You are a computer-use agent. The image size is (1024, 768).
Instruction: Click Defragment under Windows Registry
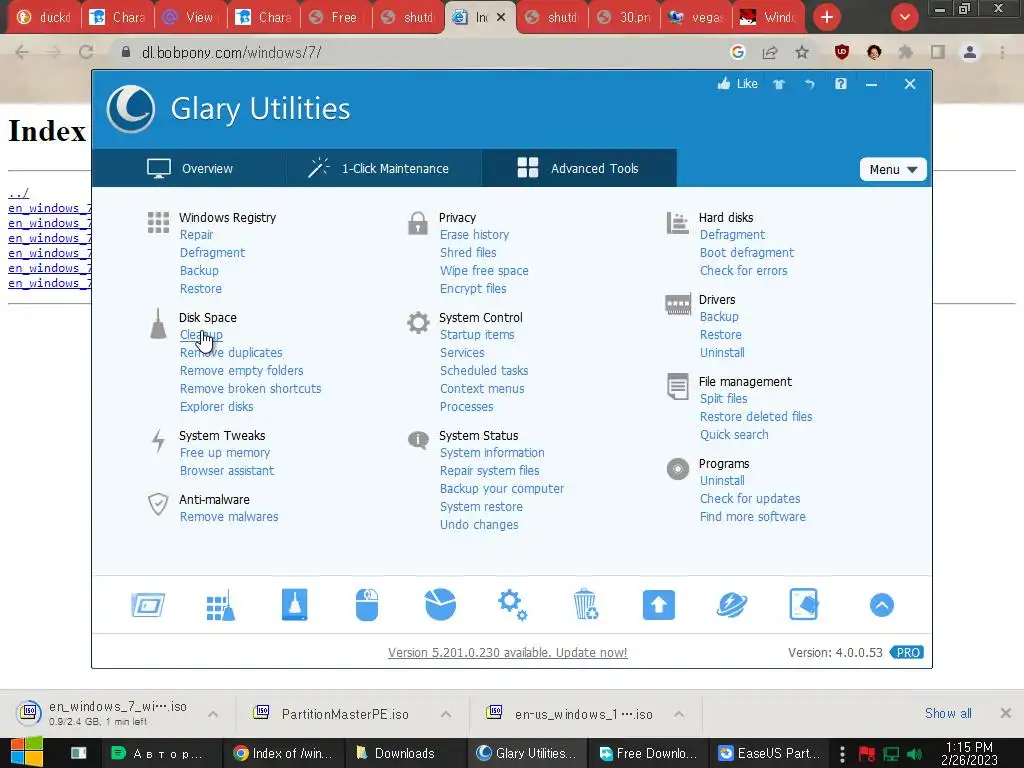pos(212,253)
